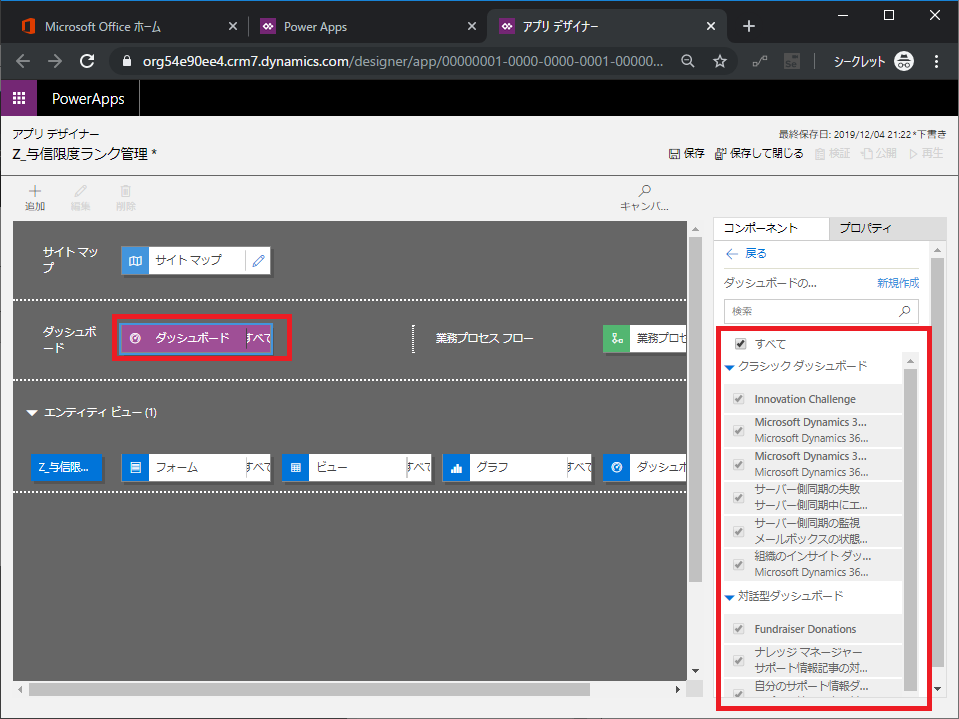Toggle the サーバー側同期の監視 checkbox
Image resolution: width=959 pixels, height=719 pixels.
[x=739, y=531]
